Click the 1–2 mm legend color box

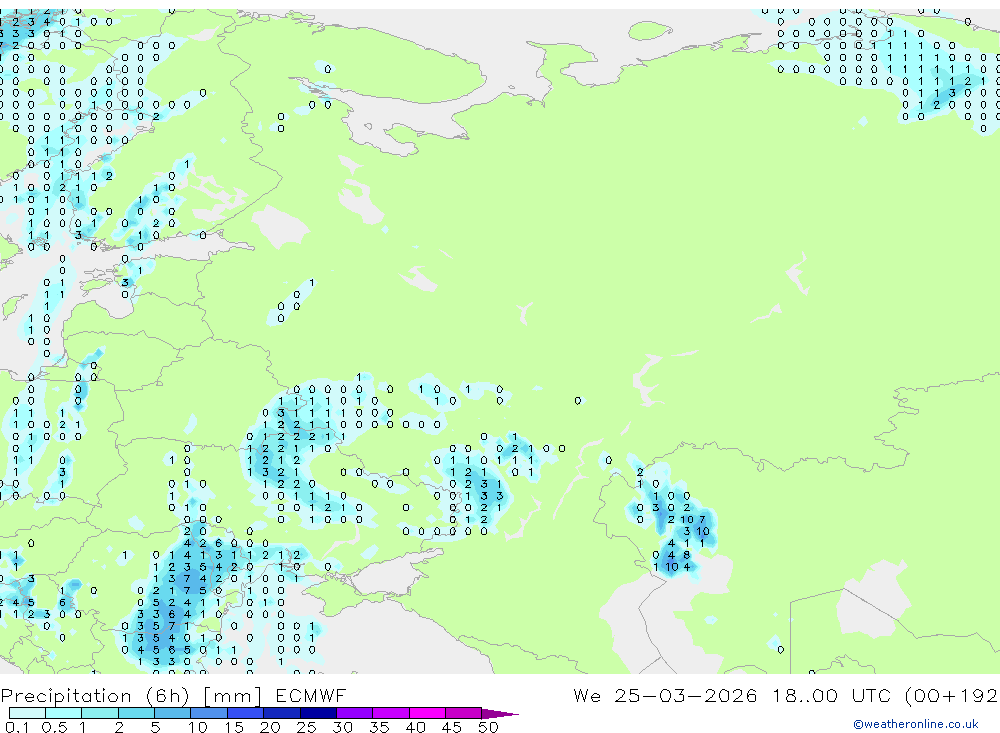click(x=100, y=713)
